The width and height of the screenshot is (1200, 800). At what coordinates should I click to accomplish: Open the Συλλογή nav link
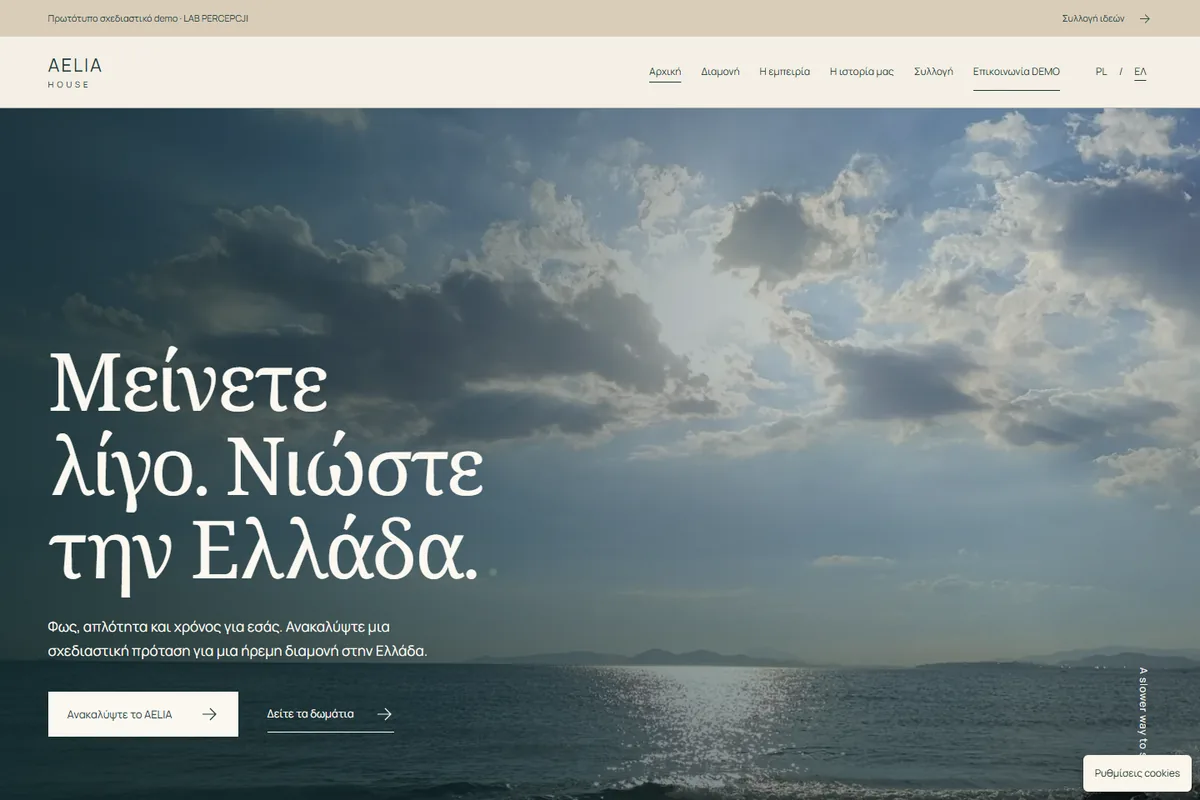tap(934, 72)
